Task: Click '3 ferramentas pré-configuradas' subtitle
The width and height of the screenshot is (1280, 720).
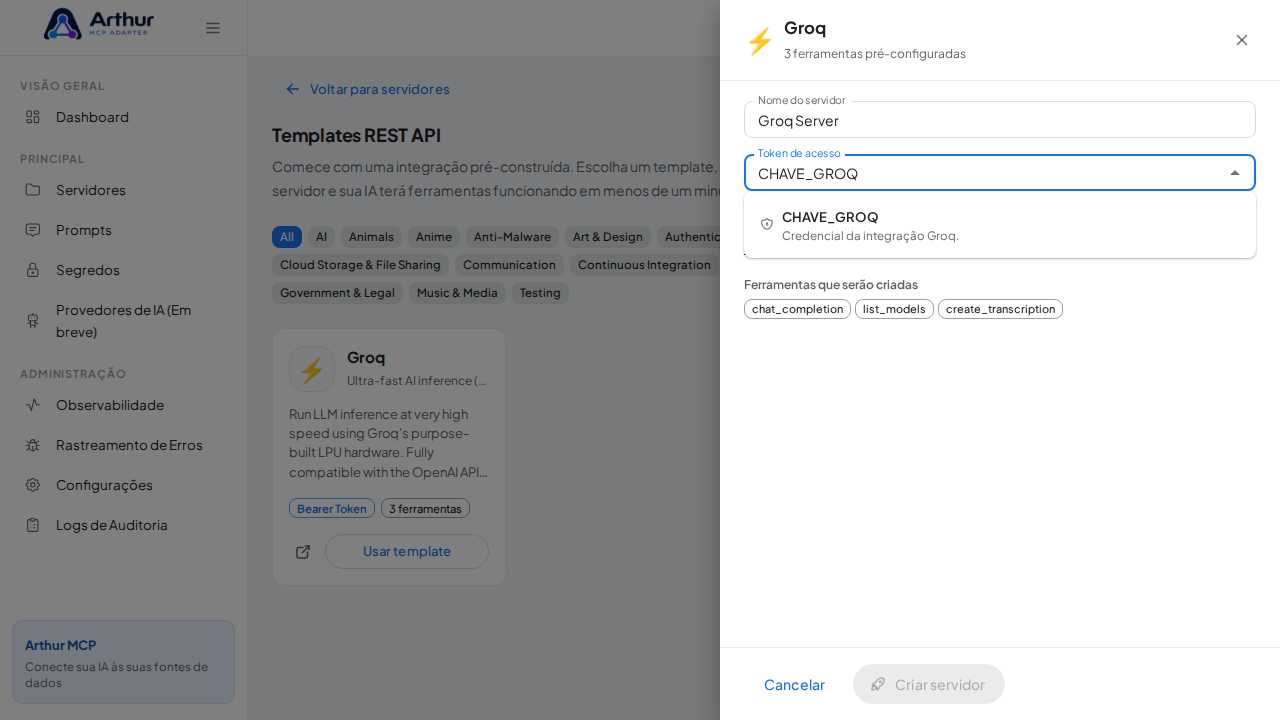Action: 875,54
